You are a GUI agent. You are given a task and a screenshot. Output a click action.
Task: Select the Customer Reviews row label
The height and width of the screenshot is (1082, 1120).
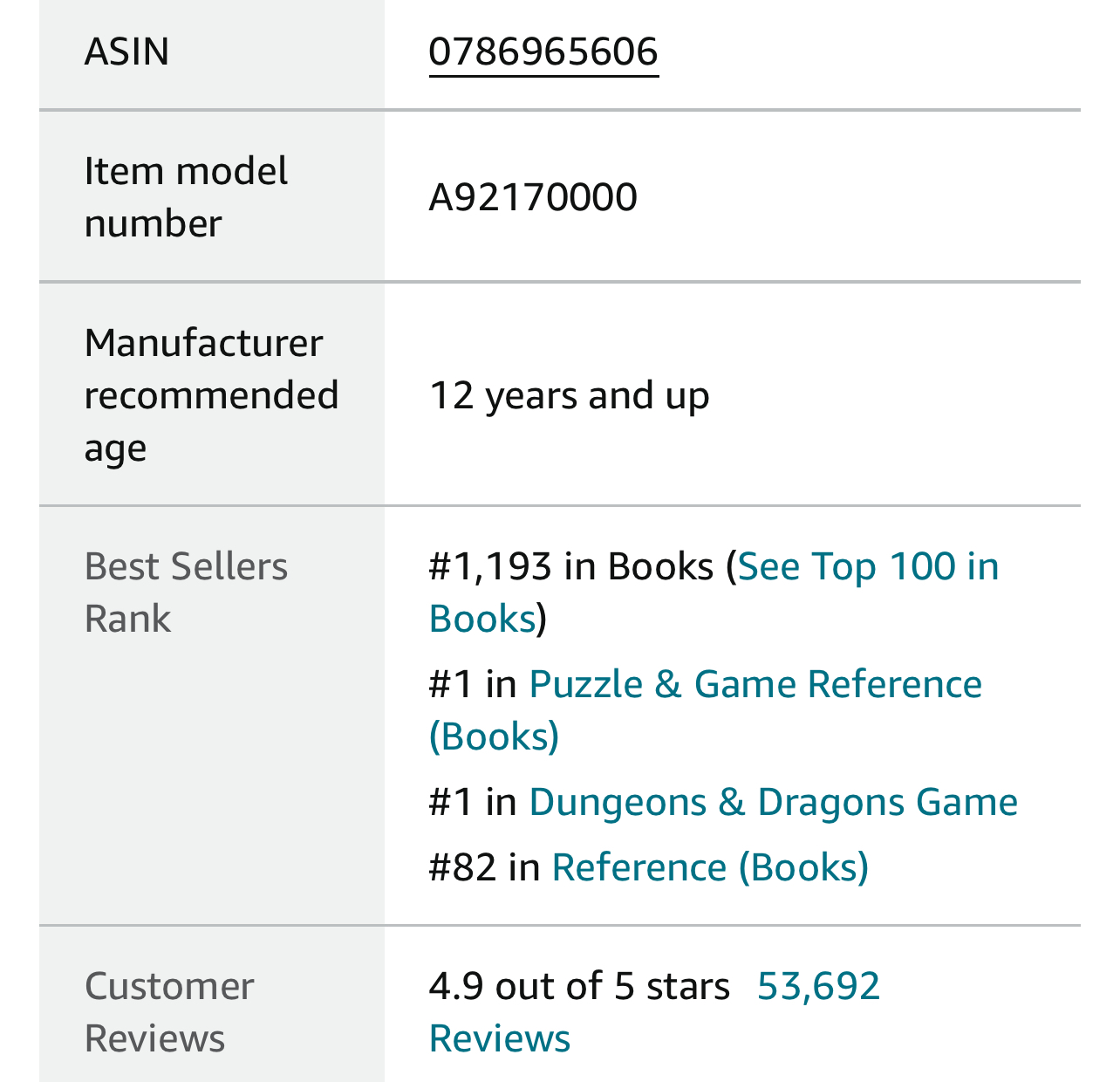(169, 1012)
